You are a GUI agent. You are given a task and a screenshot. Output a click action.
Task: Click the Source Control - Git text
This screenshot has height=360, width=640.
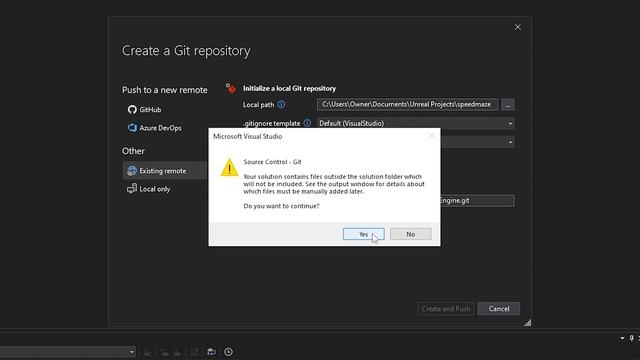pos(272,162)
